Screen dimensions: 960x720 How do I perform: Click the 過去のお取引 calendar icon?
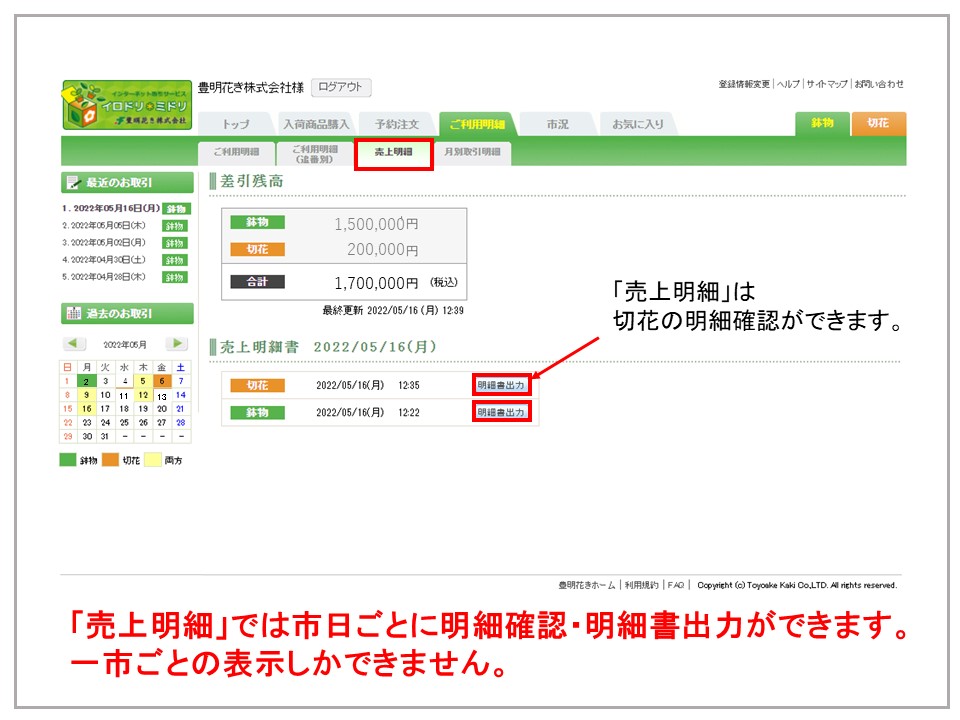[73, 313]
